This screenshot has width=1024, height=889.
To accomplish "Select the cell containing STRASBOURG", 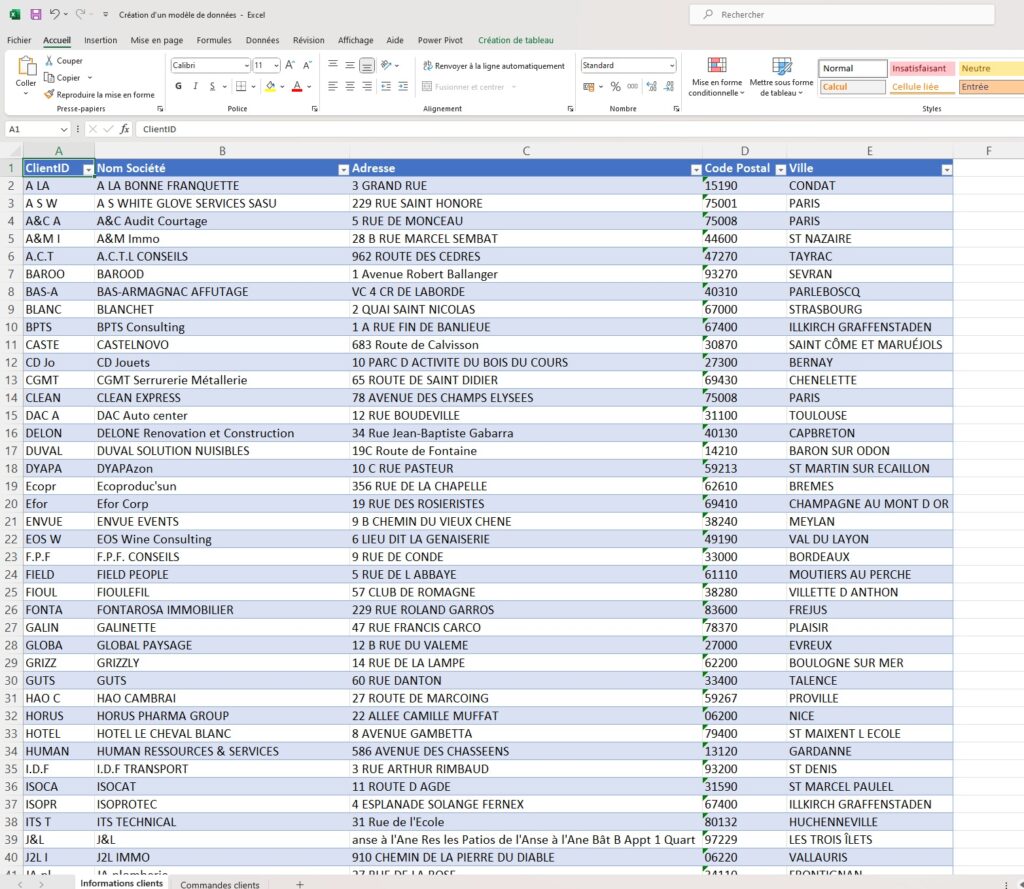I will (x=869, y=310).
